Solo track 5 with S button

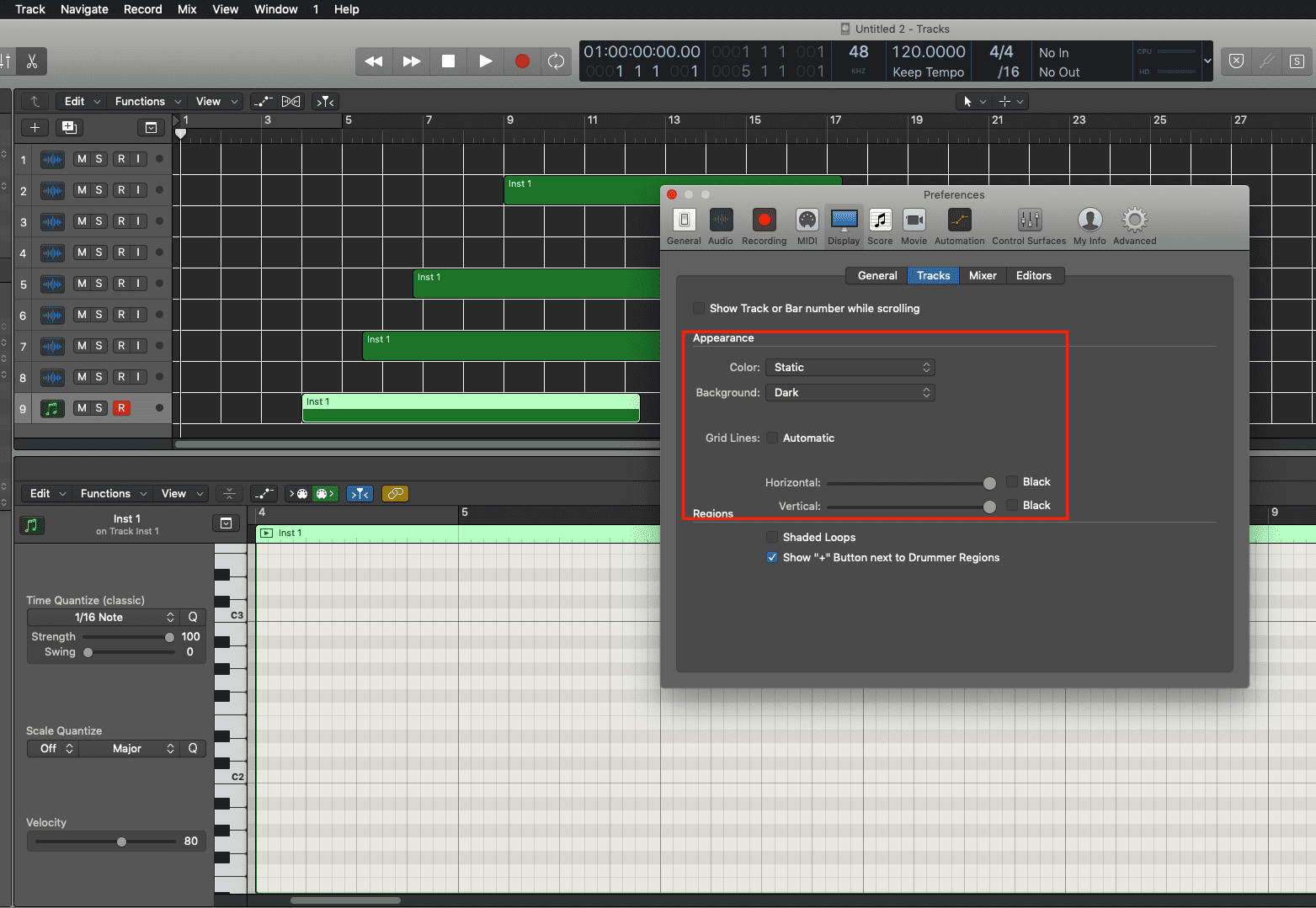coord(99,284)
